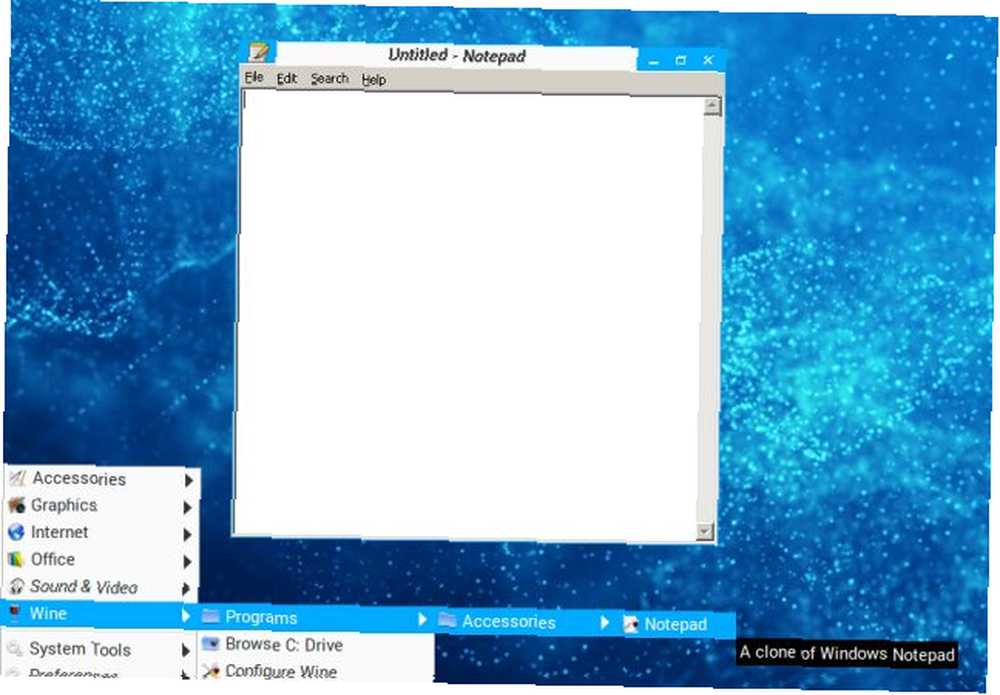1000x695 pixels.
Task: Expand the Graphics submenu arrow
Action: click(188, 508)
